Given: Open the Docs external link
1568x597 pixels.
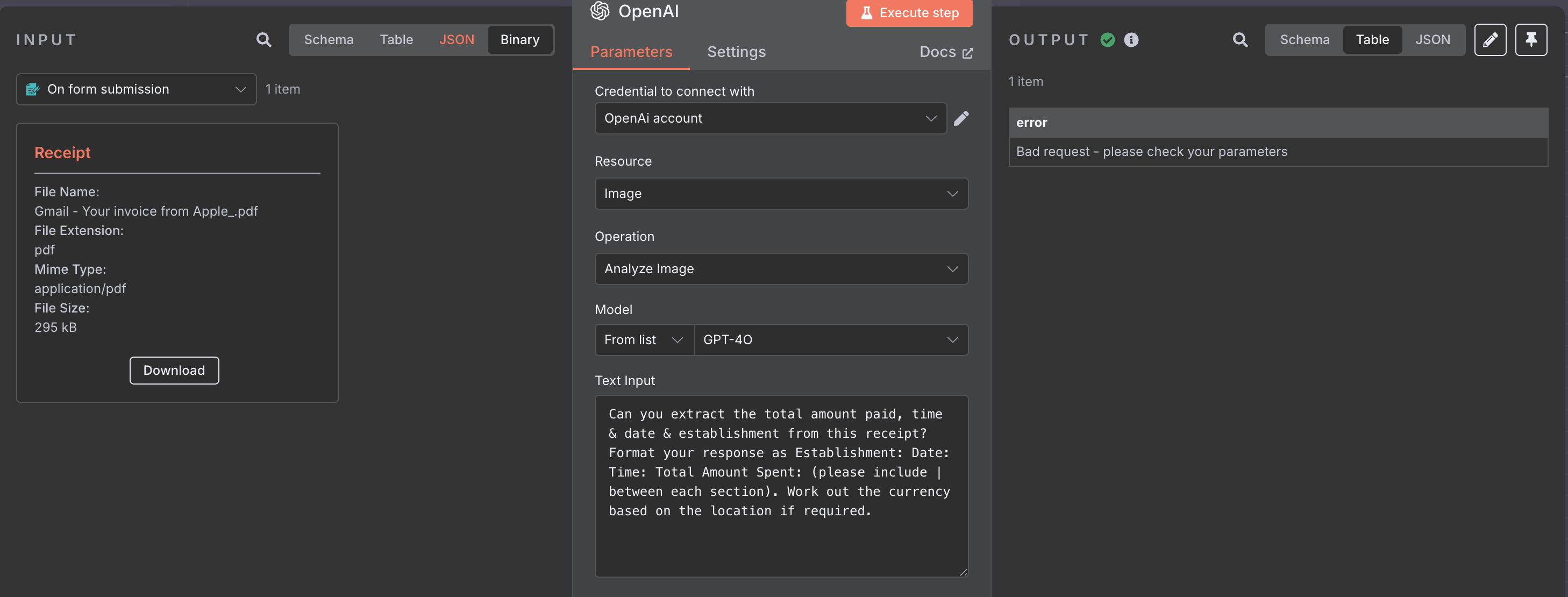Looking at the screenshot, I should pyautogui.click(x=945, y=52).
